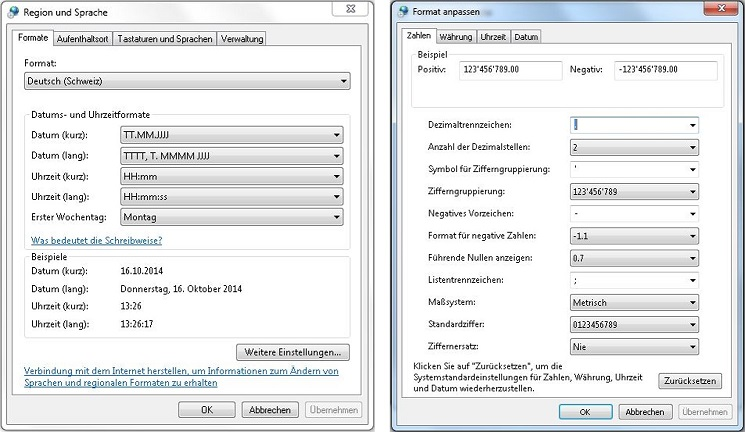The width and height of the screenshot is (745, 432).
Task: Open the Tastaturen und Sprachen tab
Action: click(165, 39)
